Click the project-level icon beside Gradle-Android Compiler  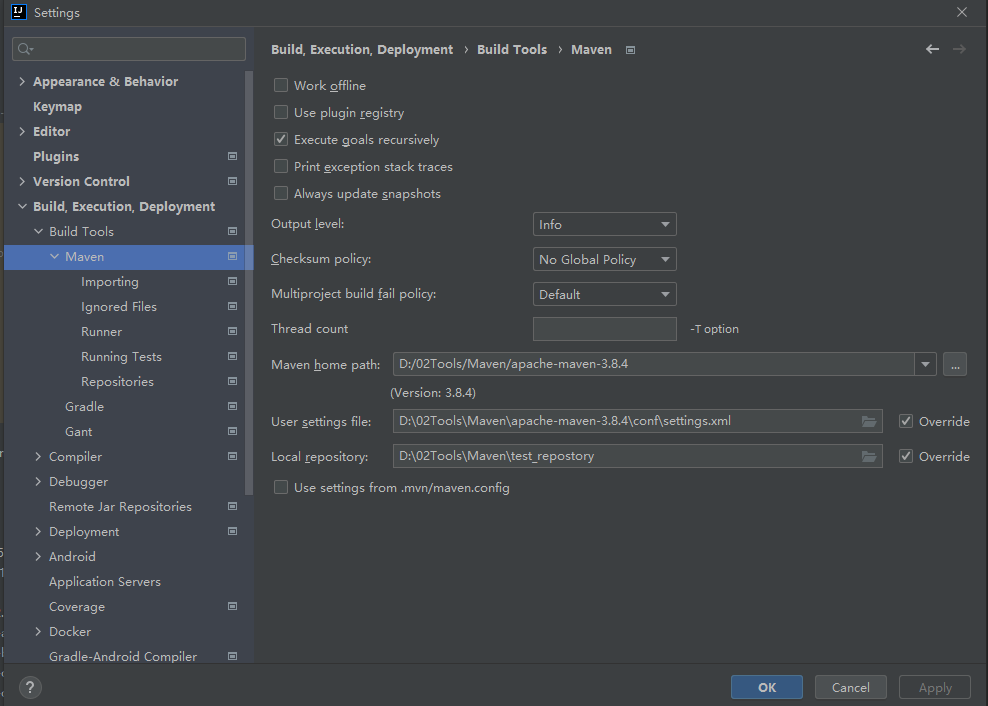pyautogui.click(x=233, y=656)
